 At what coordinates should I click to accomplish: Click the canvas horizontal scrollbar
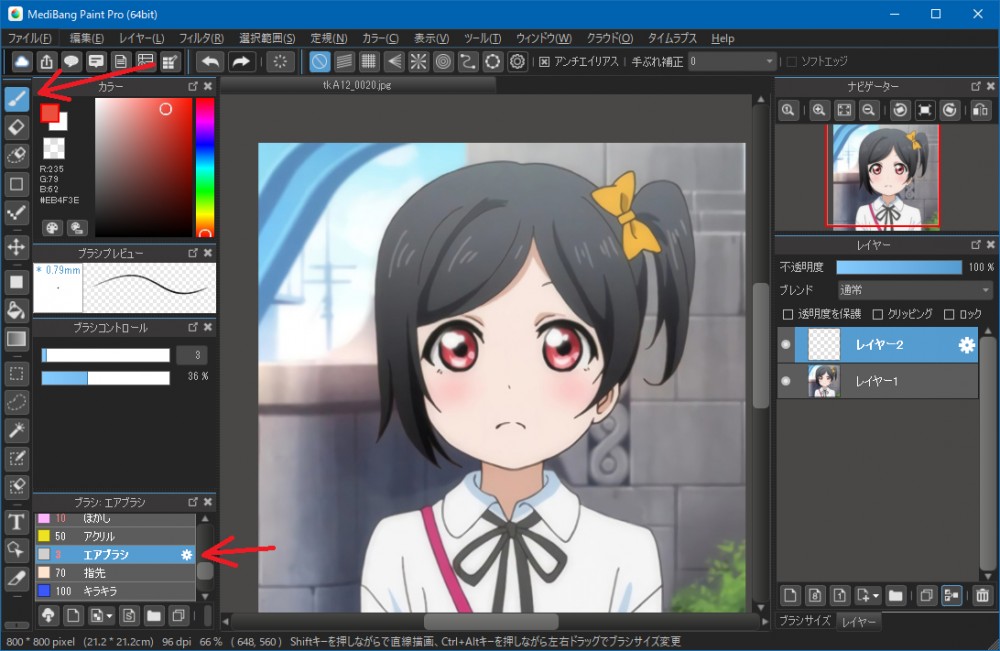pos(492,621)
